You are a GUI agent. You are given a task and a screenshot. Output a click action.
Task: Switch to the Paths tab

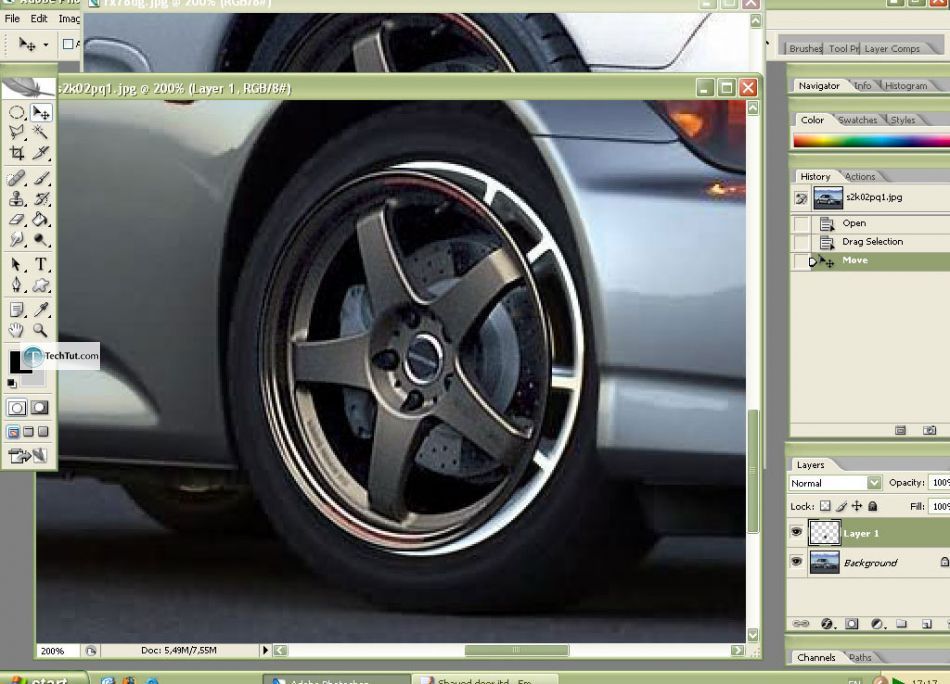860,657
